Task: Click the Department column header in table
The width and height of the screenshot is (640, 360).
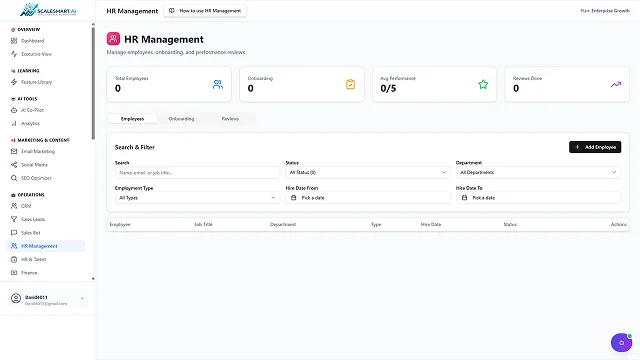Action: point(283,224)
